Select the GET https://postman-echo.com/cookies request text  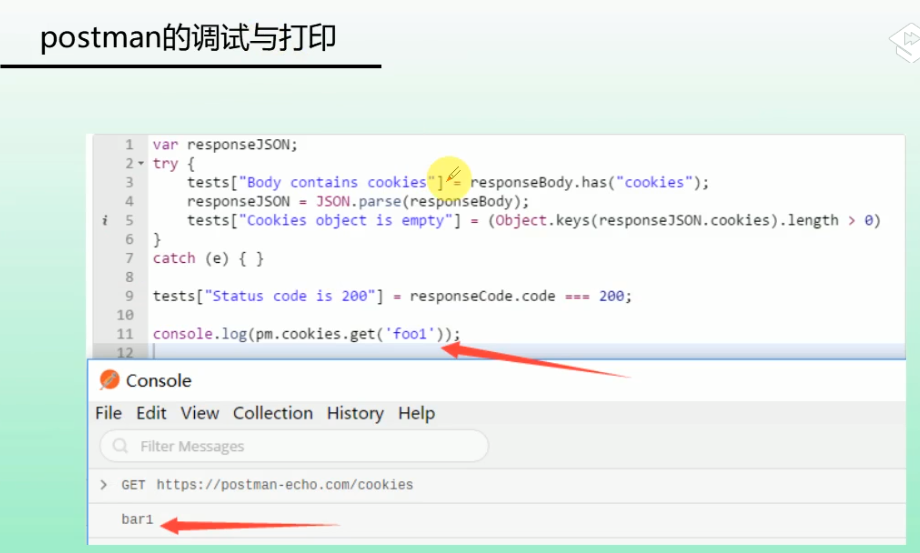click(267, 485)
